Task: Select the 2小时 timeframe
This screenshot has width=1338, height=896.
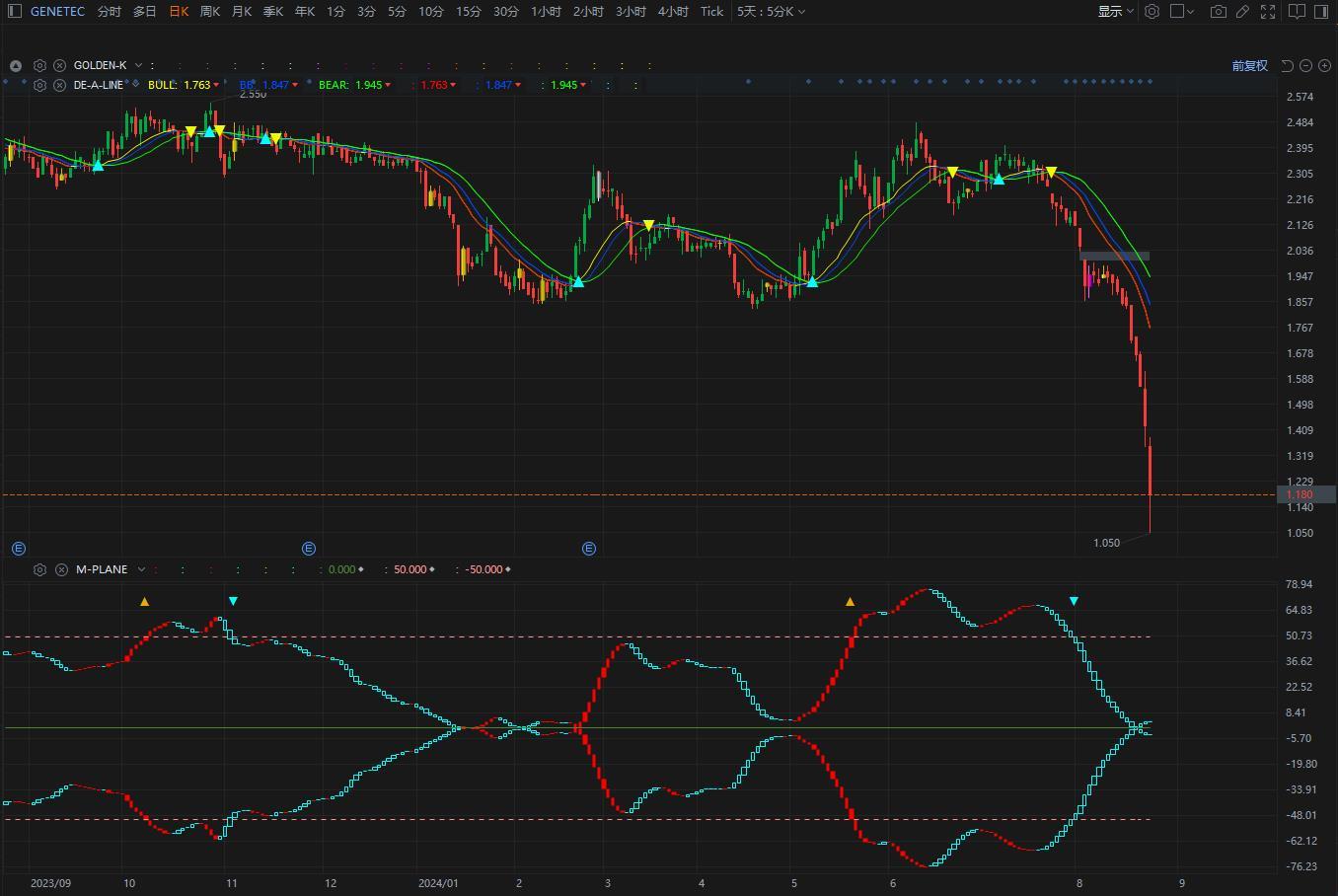Action: pos(588,11)
